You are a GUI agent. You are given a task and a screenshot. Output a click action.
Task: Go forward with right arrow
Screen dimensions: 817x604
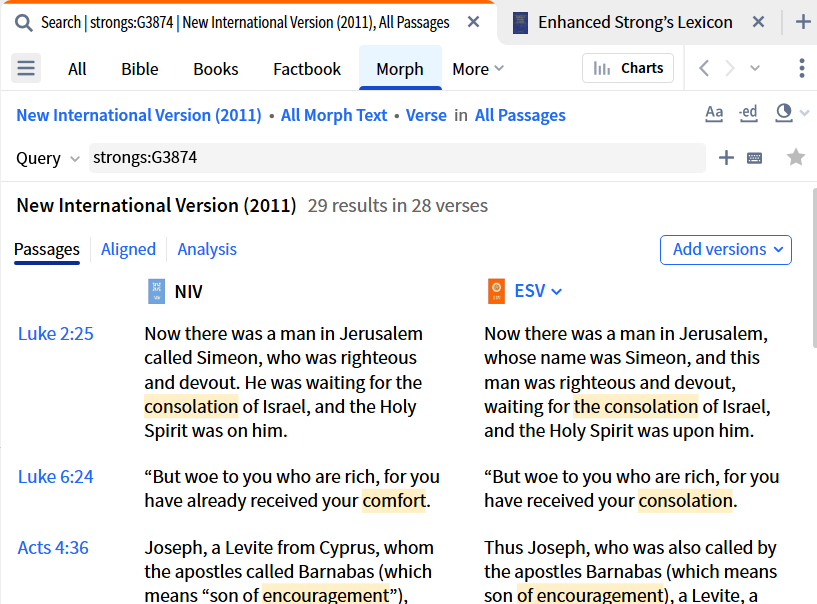coord(730,68)
